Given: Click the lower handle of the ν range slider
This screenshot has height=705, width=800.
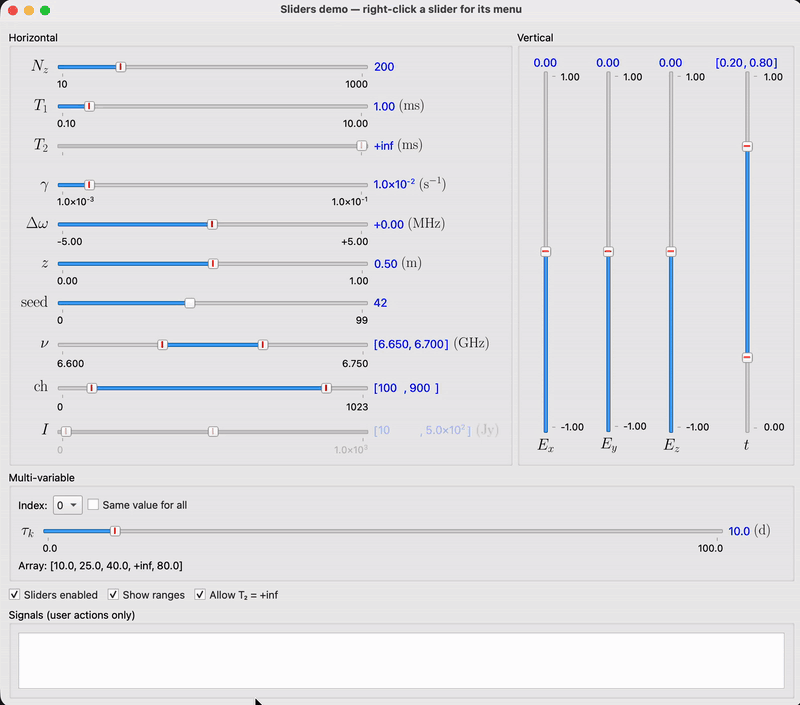Looking at the screenshot, I should [x=162, y=345].
